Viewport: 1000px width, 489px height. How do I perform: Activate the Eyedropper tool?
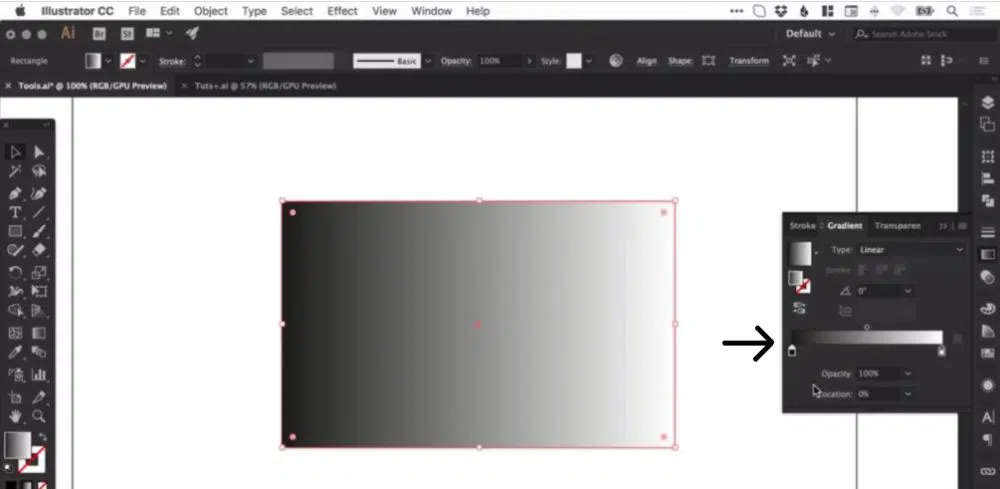tap(16, 352)
